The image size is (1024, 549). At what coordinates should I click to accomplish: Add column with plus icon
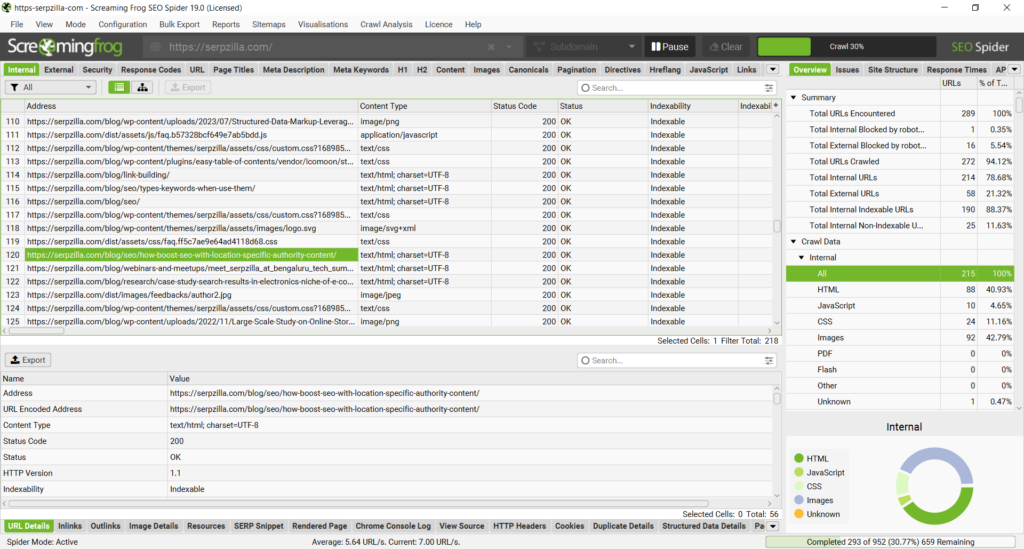776,106
